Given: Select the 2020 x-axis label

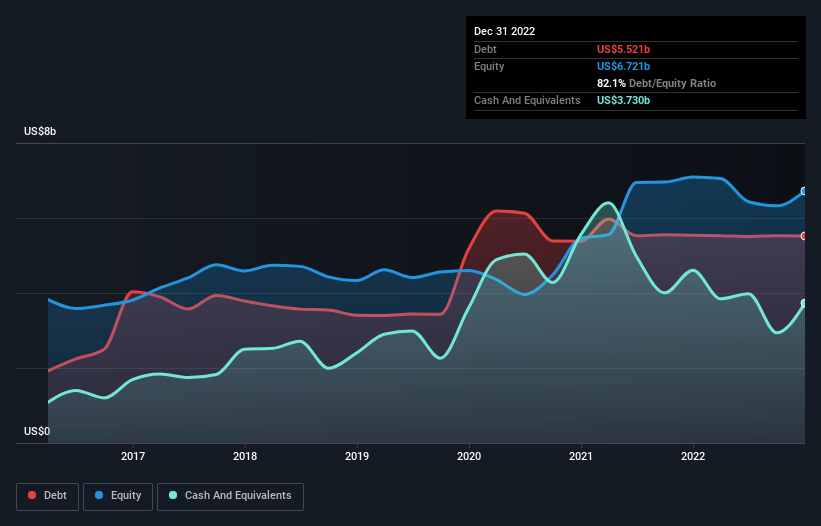Looking at the screenshot, I should (469, 456).
